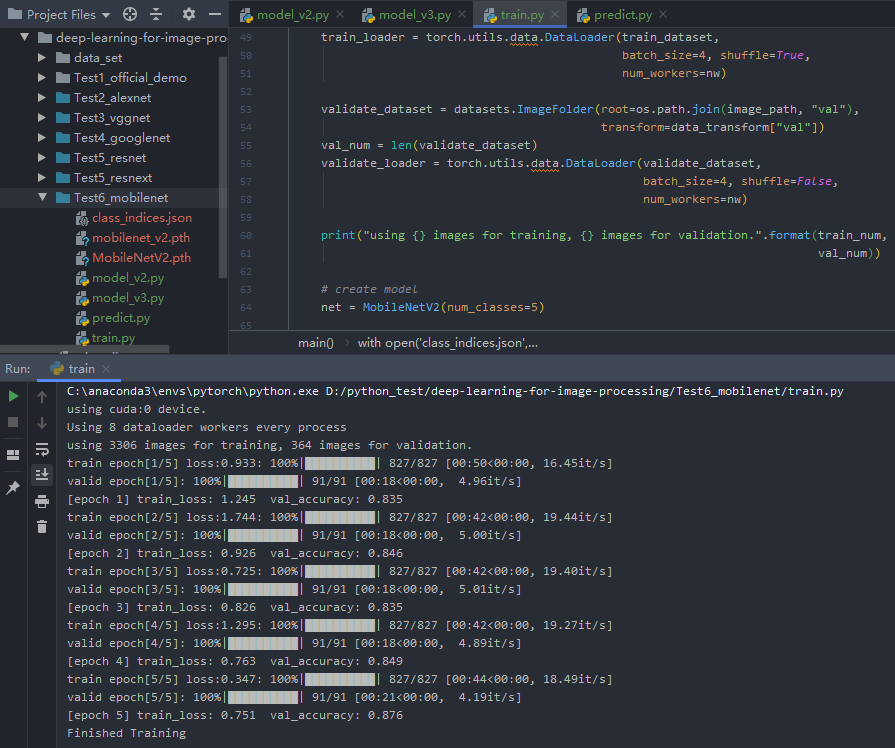
Task: Click main() in the breadcrumb bar
Action: tap(315, 343)
